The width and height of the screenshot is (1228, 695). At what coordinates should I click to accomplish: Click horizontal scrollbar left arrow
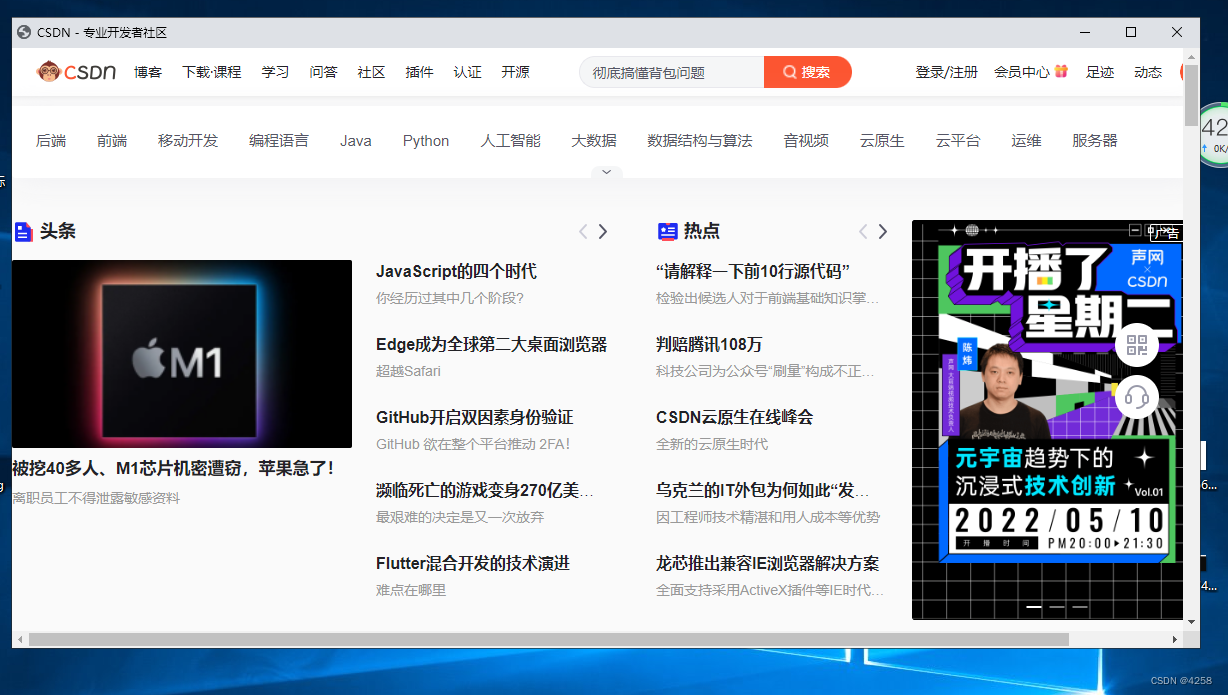[19, 639]
